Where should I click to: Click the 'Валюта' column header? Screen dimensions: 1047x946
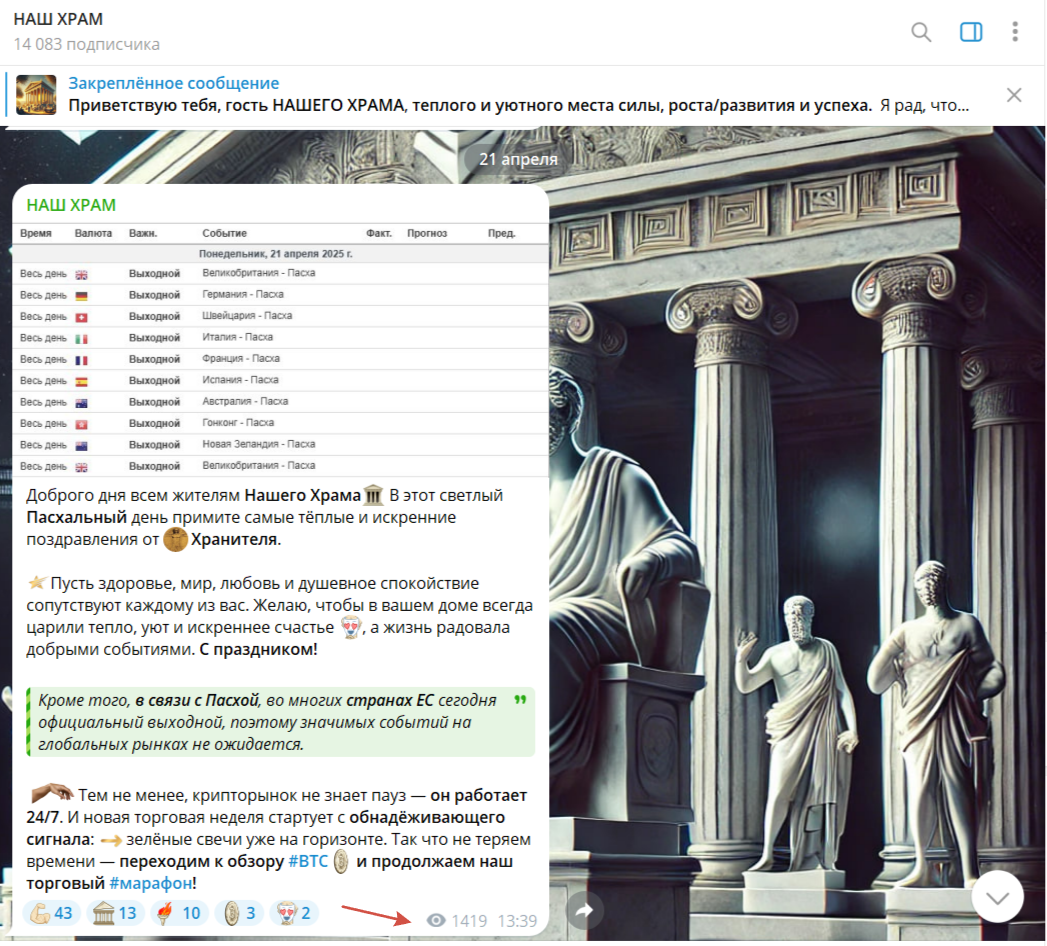tap(93, 233)
